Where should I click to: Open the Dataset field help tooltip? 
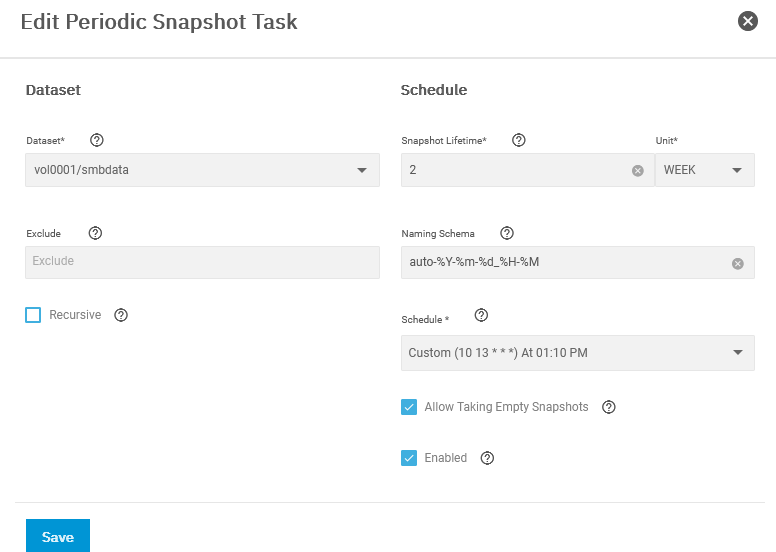click(97, 140)
